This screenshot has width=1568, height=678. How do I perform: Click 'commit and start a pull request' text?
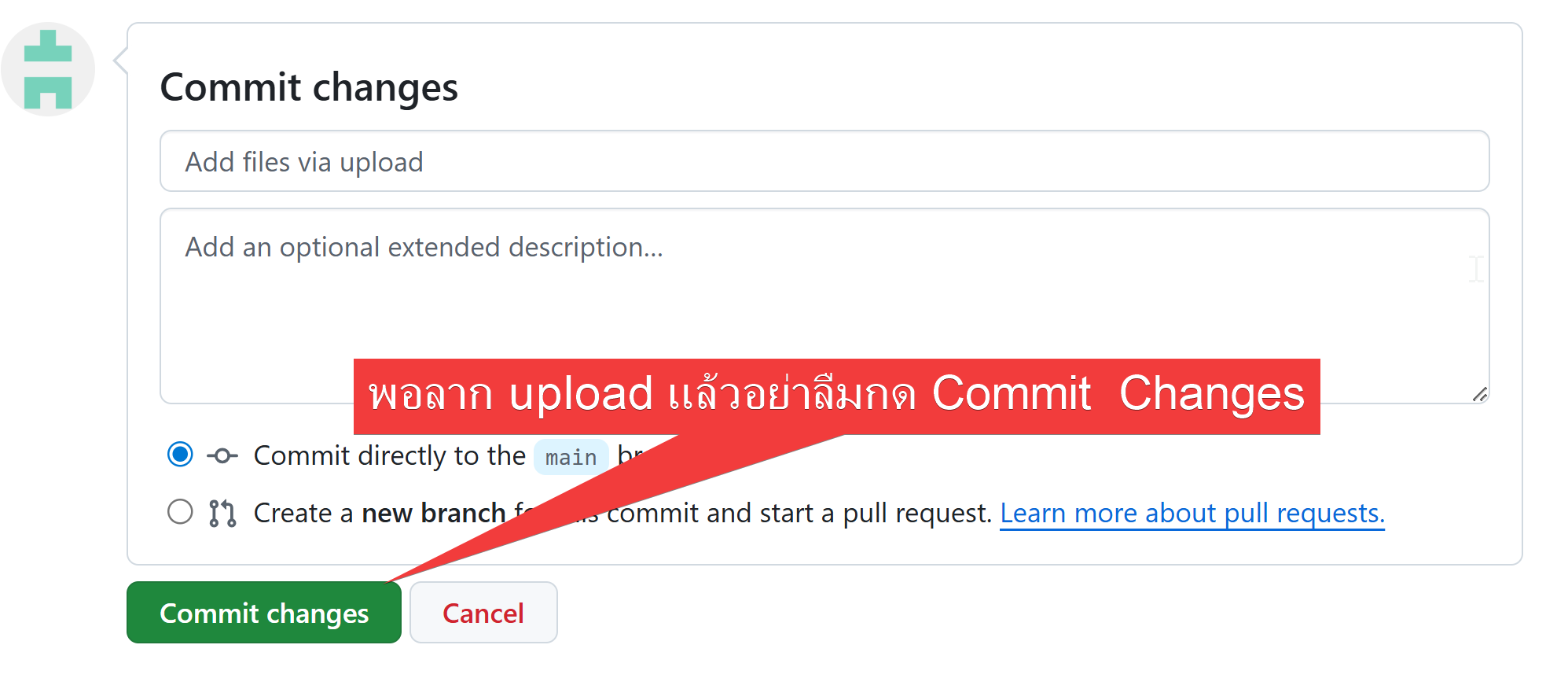(x=798, y=513)
